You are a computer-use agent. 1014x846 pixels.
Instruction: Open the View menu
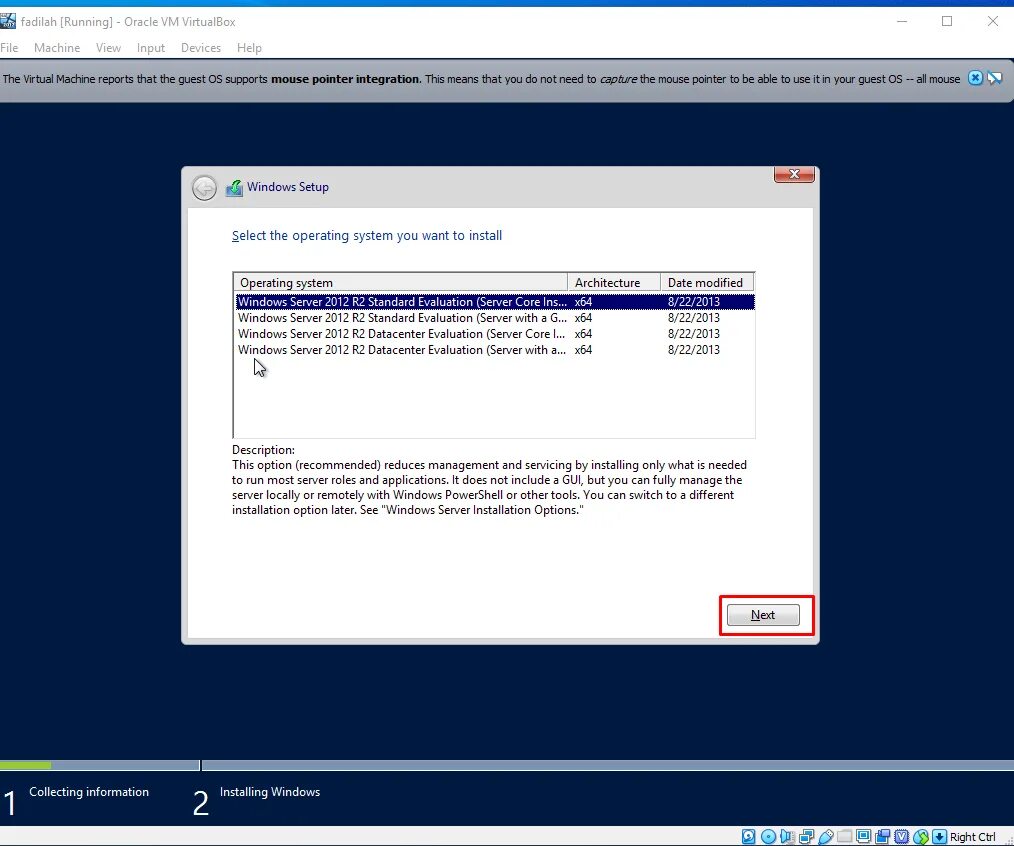[x=108, y=48]
